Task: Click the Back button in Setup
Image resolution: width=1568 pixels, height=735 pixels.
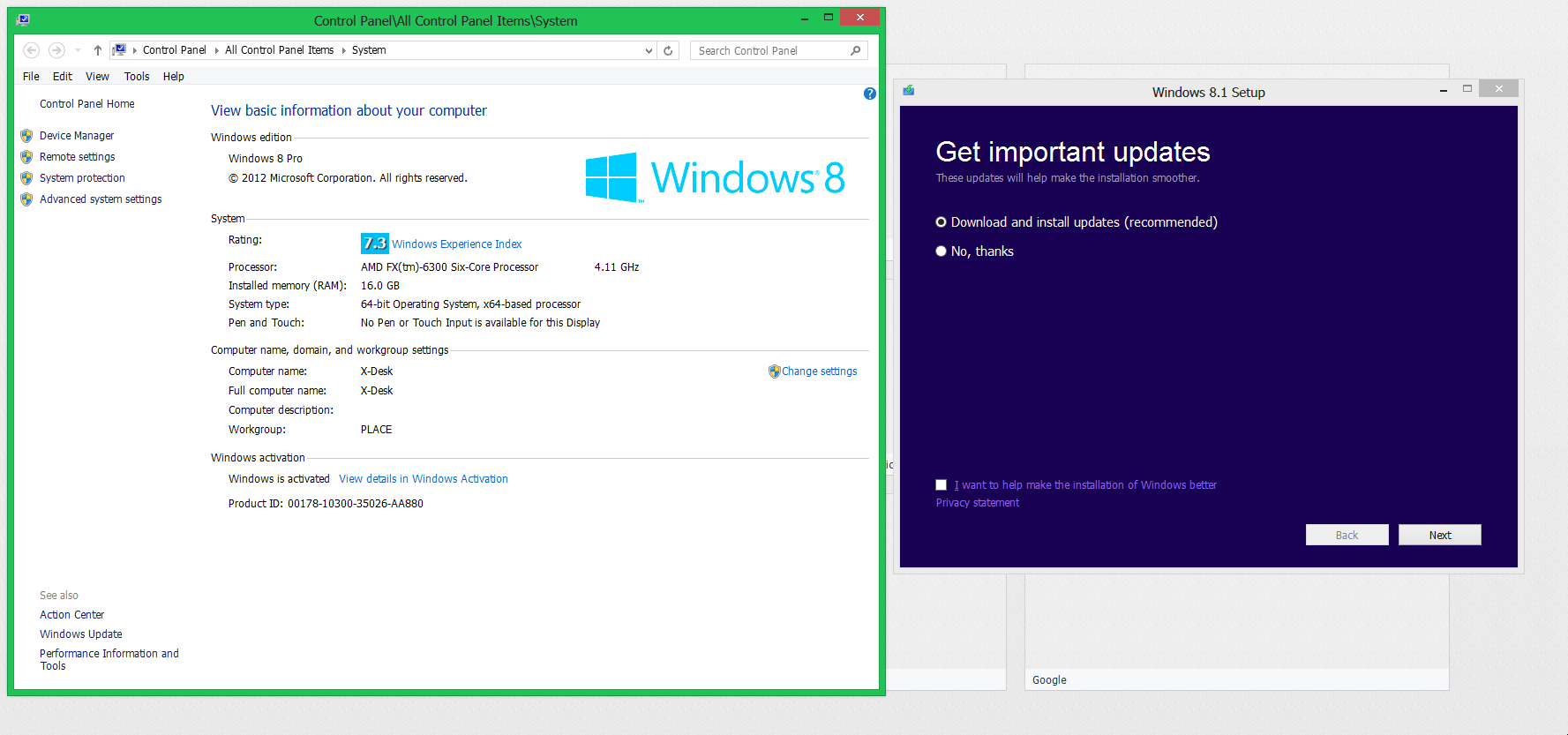Action: click(x=1347, y=535)
